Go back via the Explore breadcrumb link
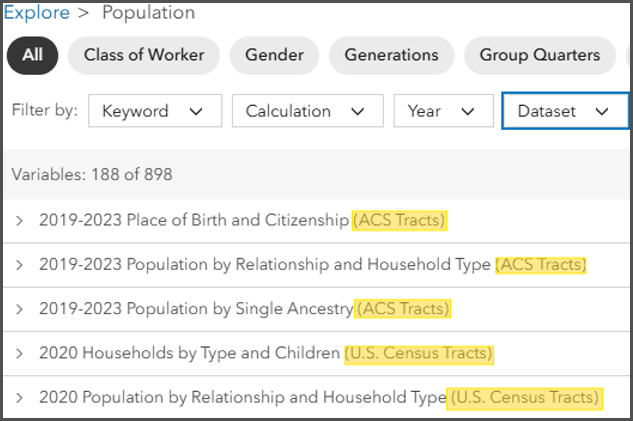Screen dimensions: 633x421 (37, 13)
